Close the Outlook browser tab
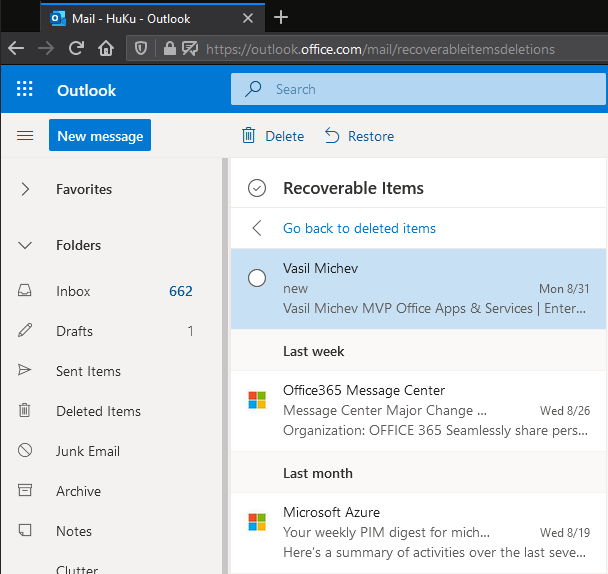 point(248,18)
